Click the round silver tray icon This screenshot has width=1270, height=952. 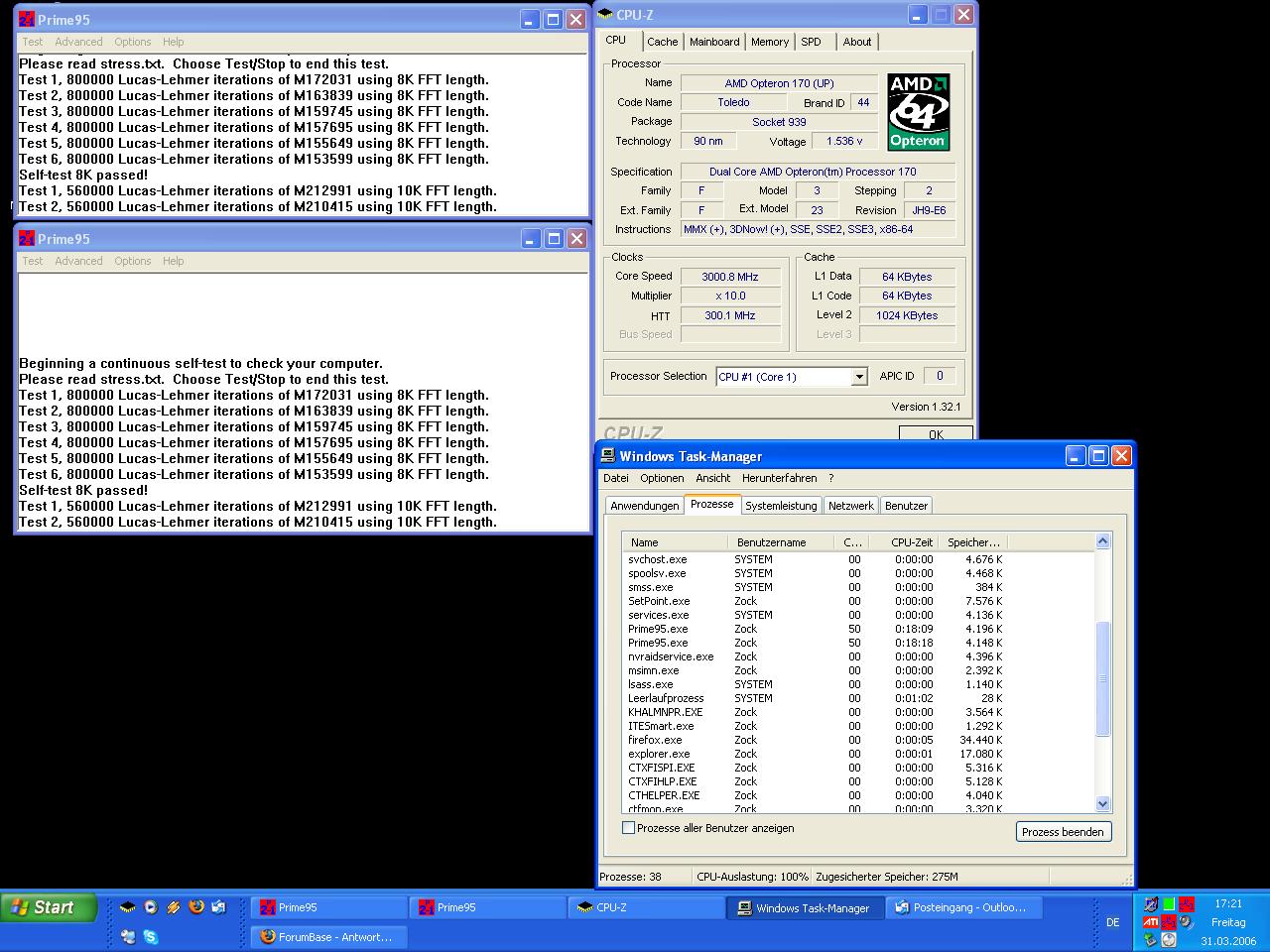[1169, 940]
